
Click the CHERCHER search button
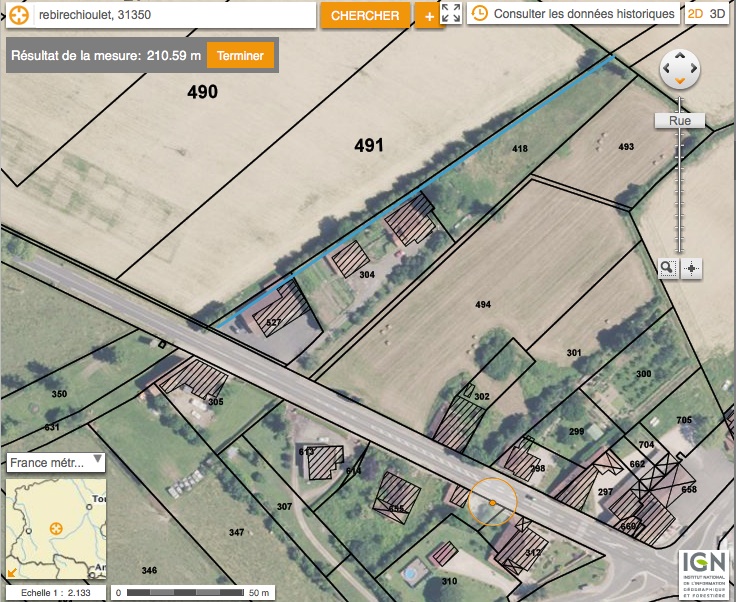pyautogui.click(x=365, y=15)
